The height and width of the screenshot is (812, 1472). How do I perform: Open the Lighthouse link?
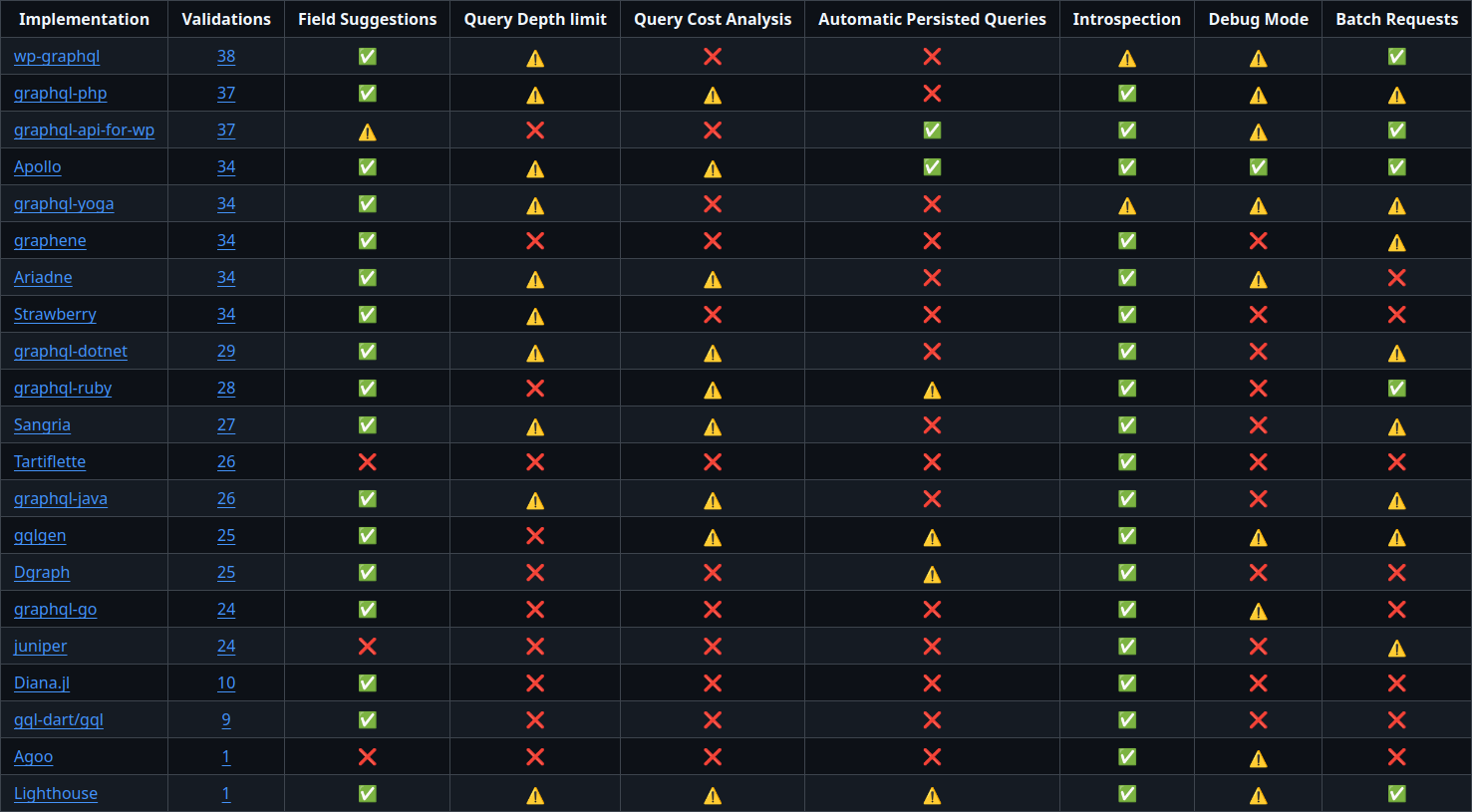(x=56, y=794)
